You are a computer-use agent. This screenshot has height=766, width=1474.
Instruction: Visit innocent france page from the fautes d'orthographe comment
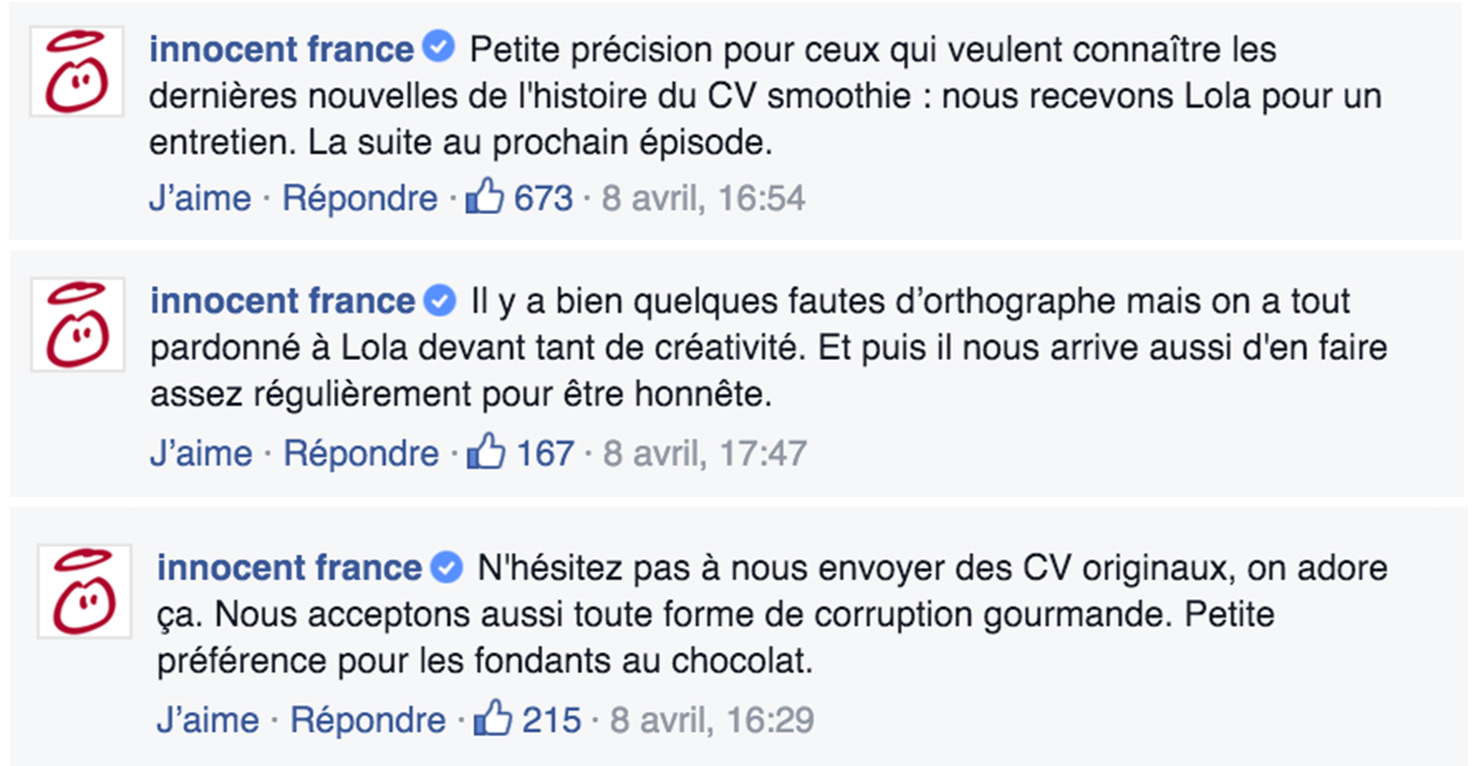[x=282, y=301]
